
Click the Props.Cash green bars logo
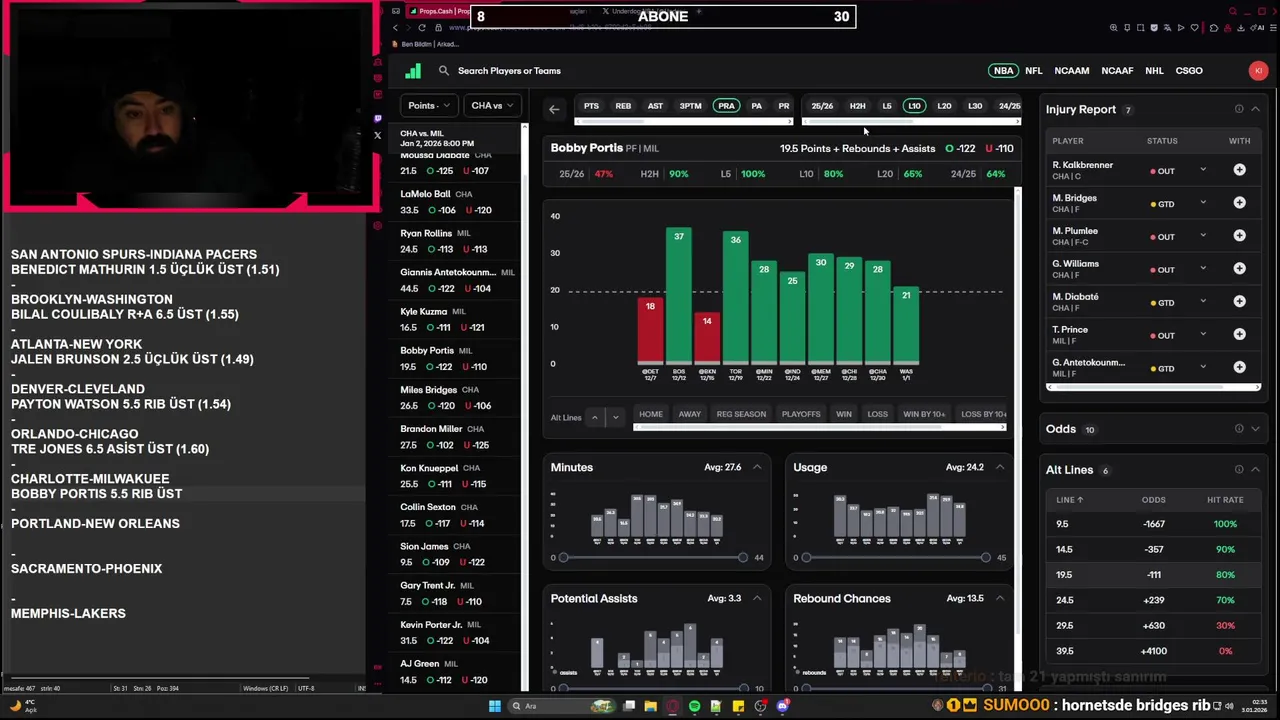[x=413, y=71]
